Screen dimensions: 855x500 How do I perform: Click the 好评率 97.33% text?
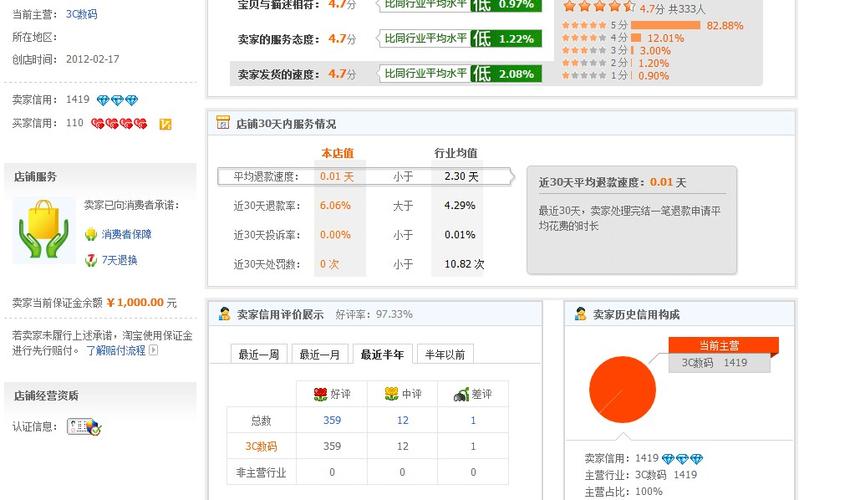point(374,315)
